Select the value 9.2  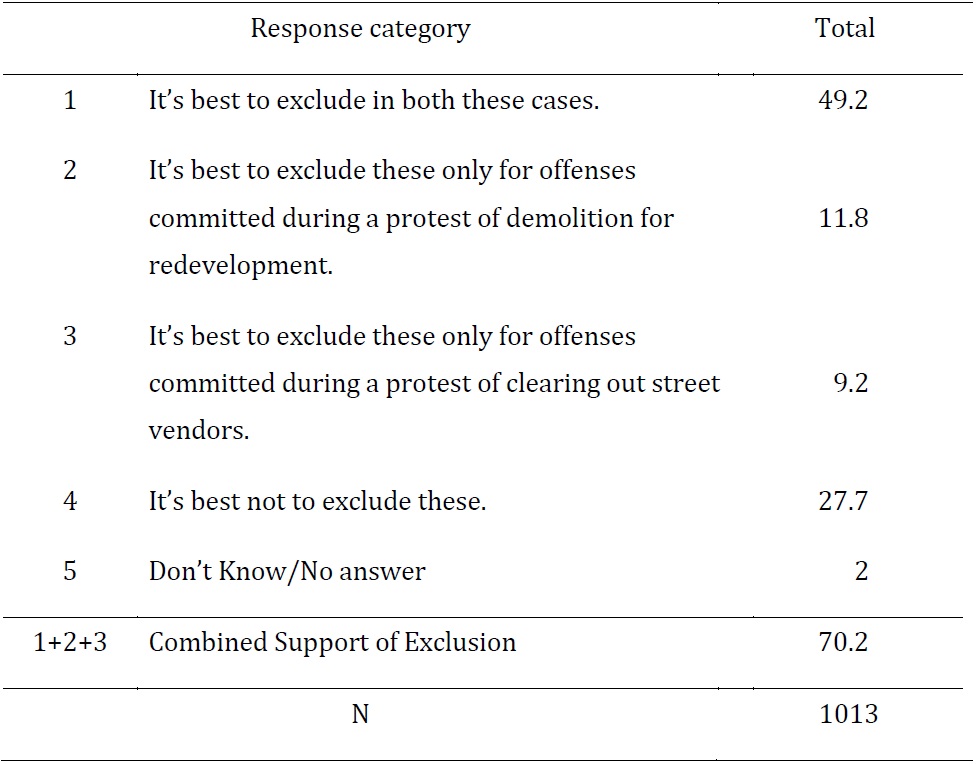pos(851,383)
